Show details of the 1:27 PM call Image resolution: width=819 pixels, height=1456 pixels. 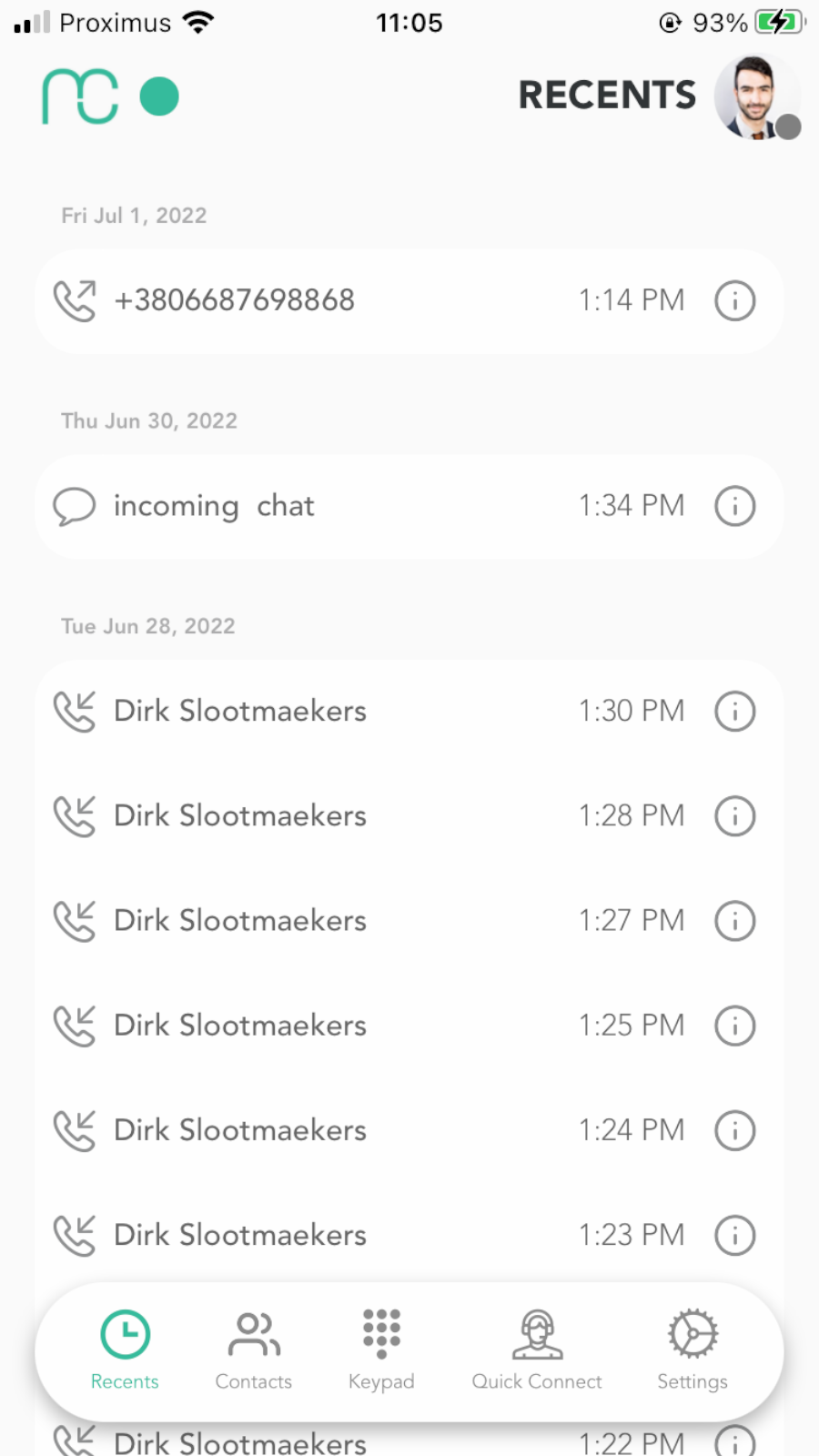pos(734,921)
